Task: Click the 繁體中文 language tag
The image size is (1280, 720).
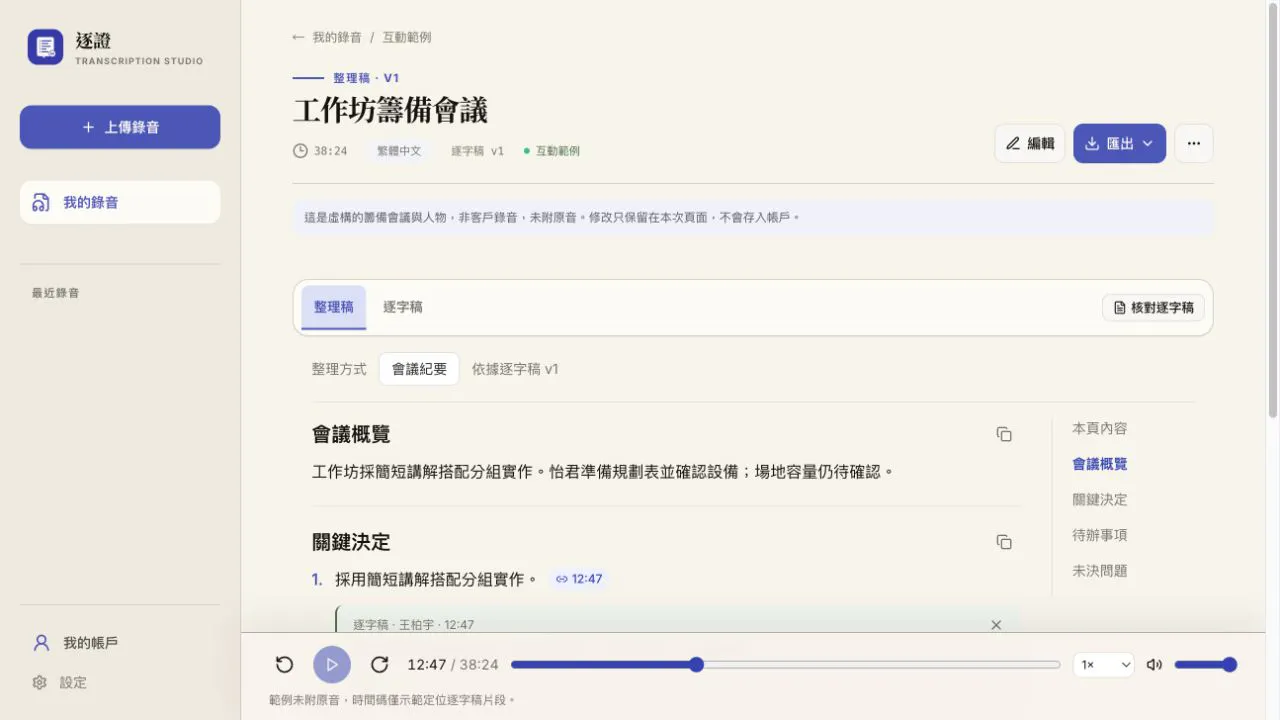Action: 399,151
